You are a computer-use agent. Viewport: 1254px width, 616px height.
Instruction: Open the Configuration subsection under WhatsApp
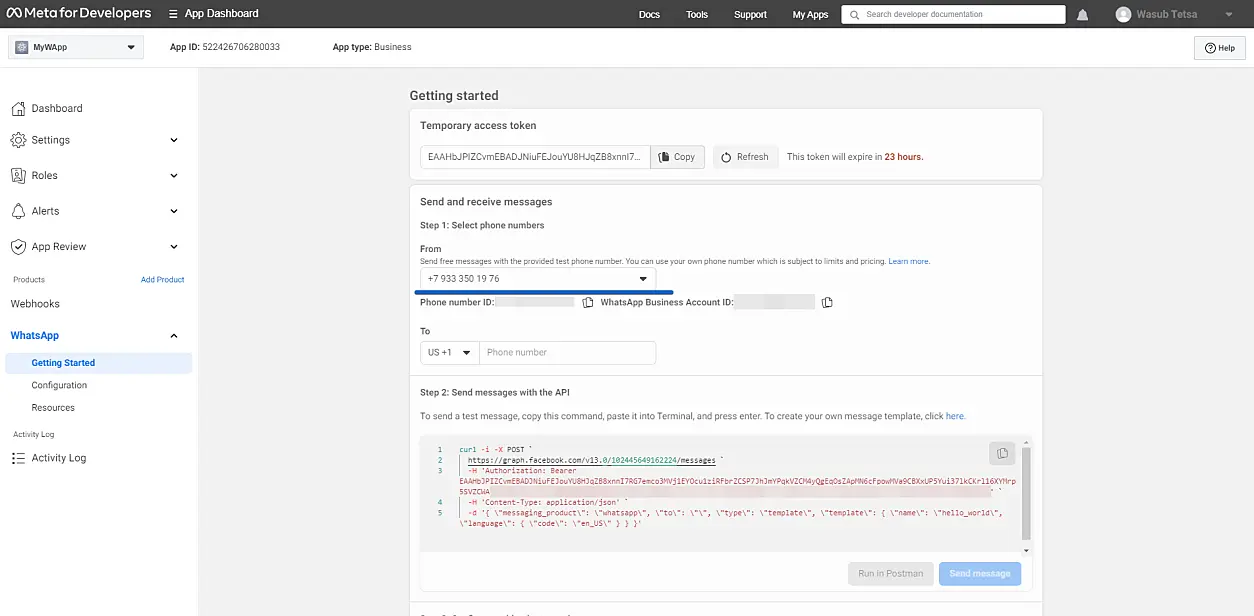click(59, 385)
